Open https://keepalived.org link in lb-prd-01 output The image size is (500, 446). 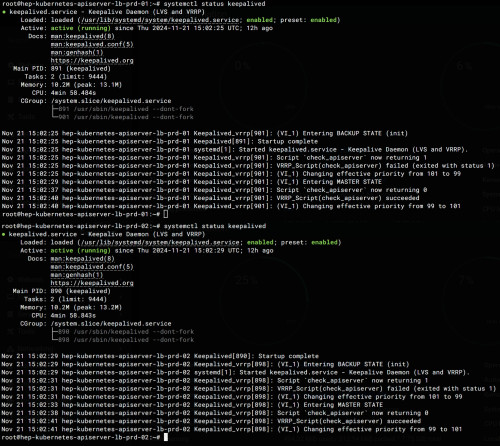[92, 60]
